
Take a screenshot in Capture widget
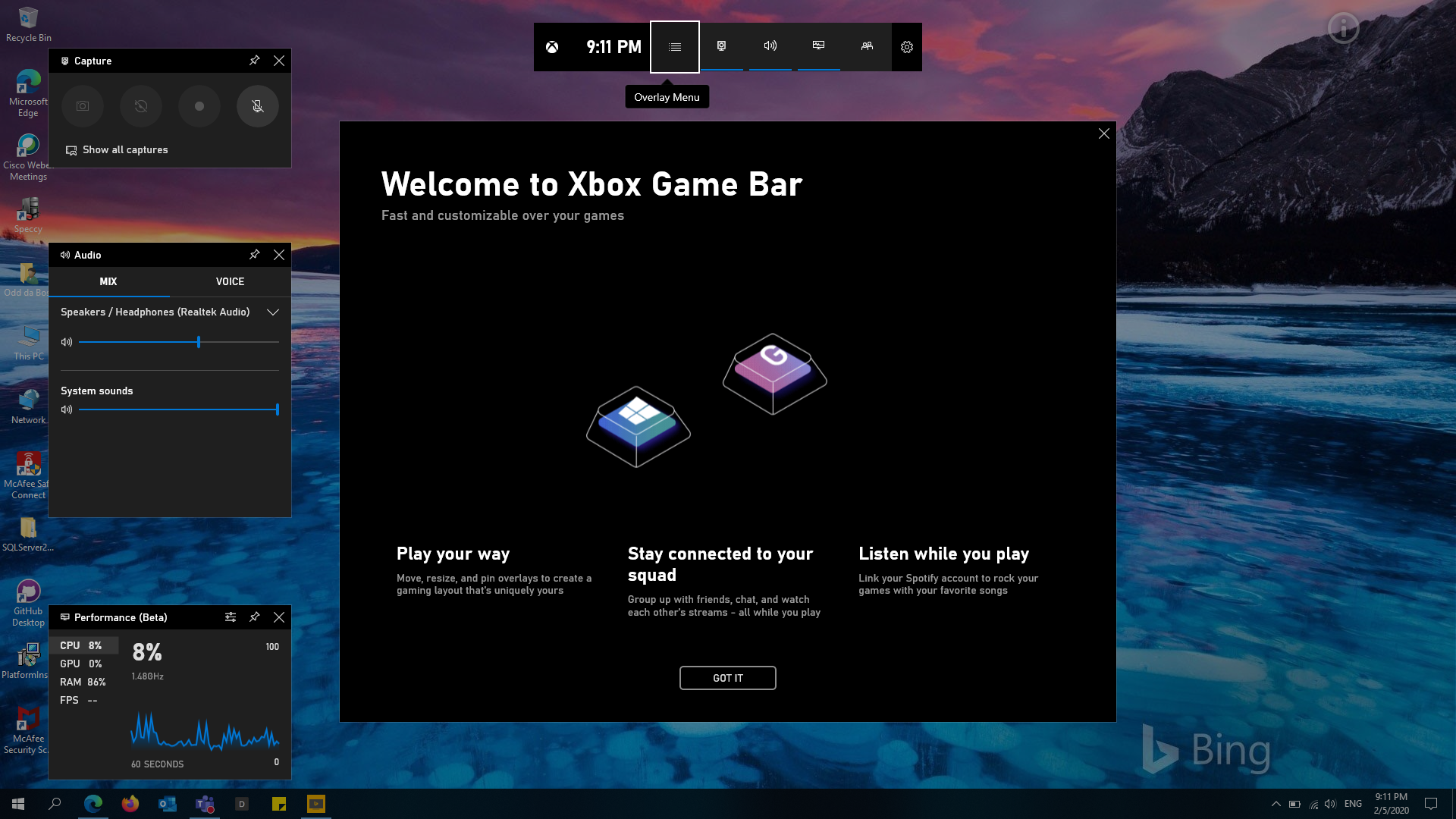[83, 106]
